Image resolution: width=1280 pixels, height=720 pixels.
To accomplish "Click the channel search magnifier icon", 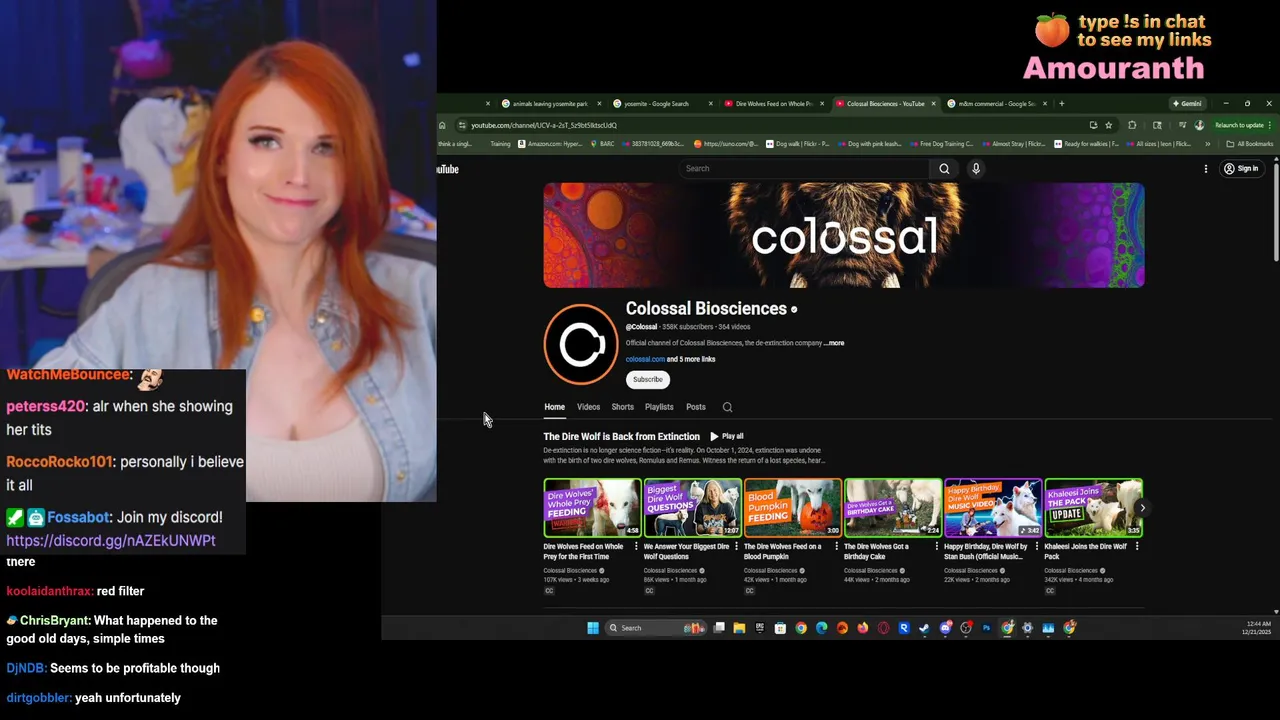I will 727,407.
